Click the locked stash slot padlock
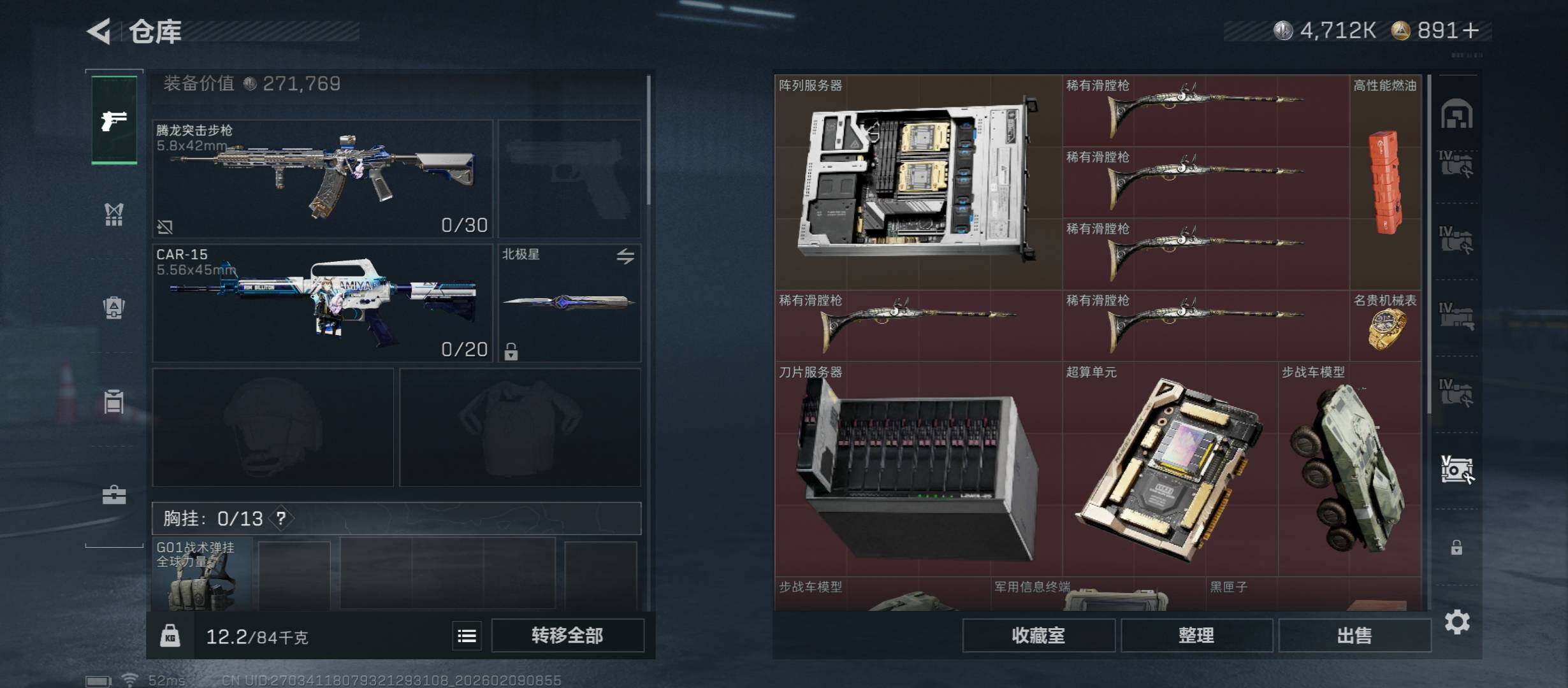 [1456, 547]
